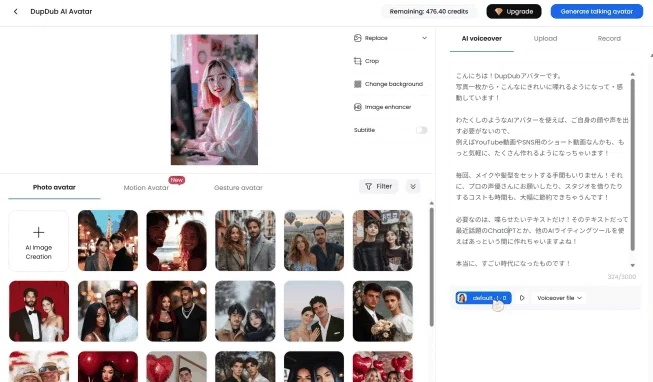Select the wedding couple red background thumbnail

point(39,311)
